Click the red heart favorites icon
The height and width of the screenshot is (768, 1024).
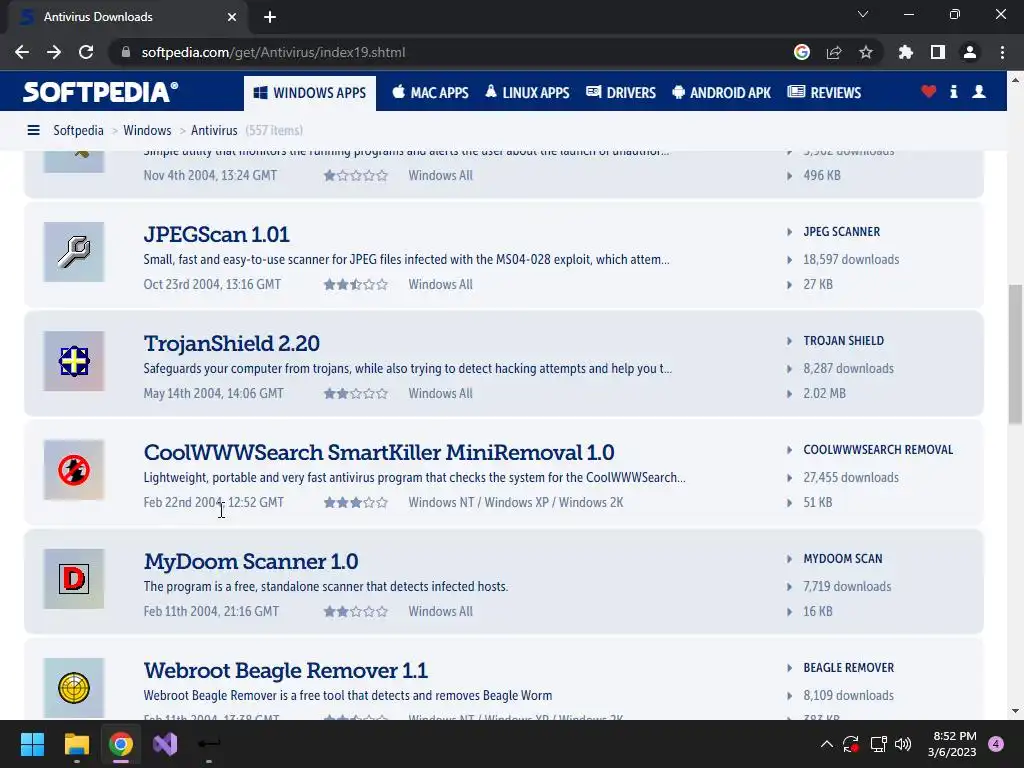pyautogui.click(x=928, y=91)
